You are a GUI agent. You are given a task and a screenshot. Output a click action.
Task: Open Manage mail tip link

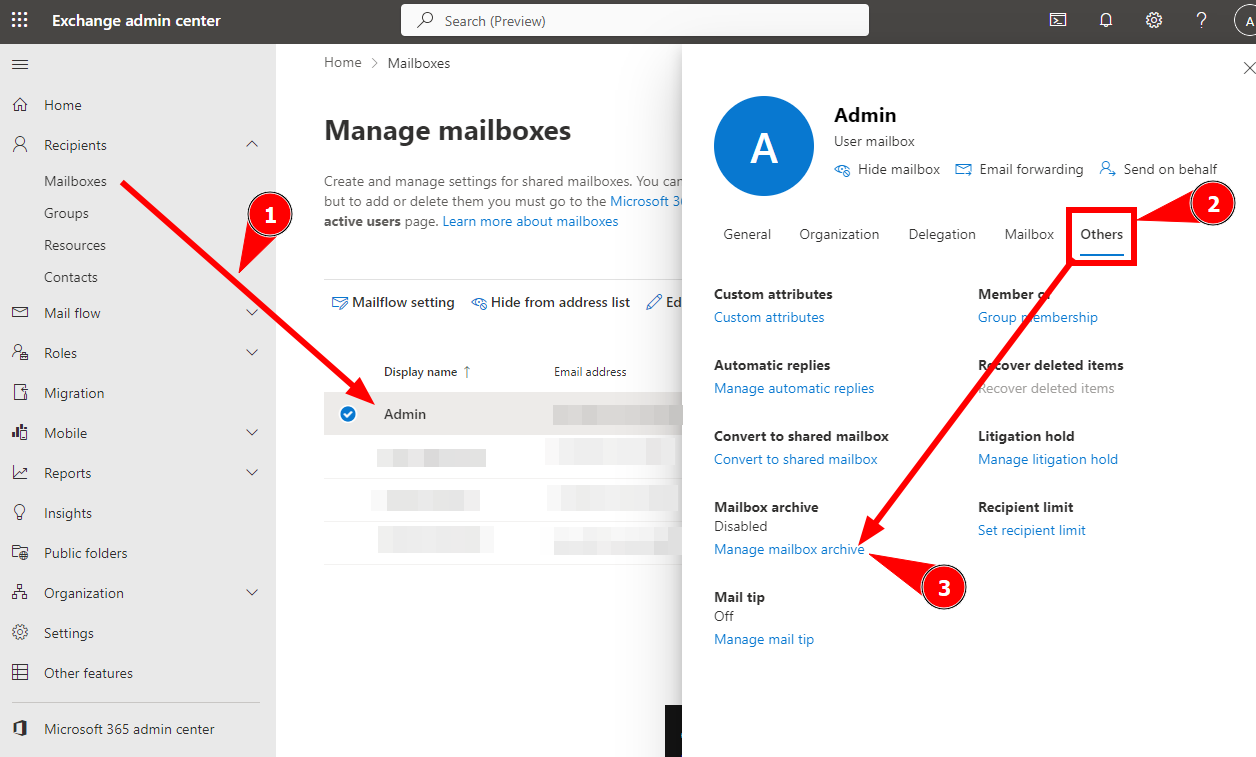coord(764,639)
